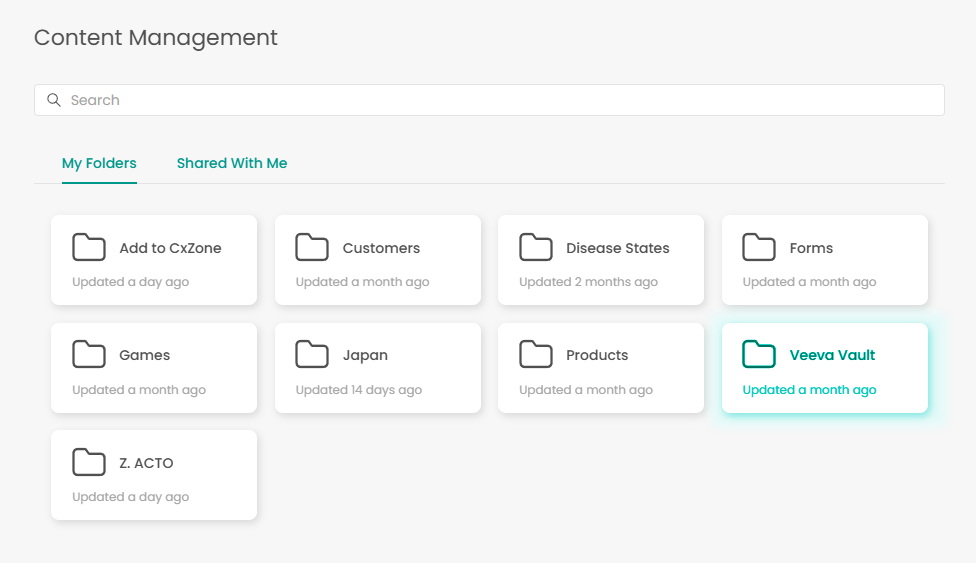The width and height of the screenshot is (976, 563).
Task: Click the Disease States folder icon
Action: (536, 247)
